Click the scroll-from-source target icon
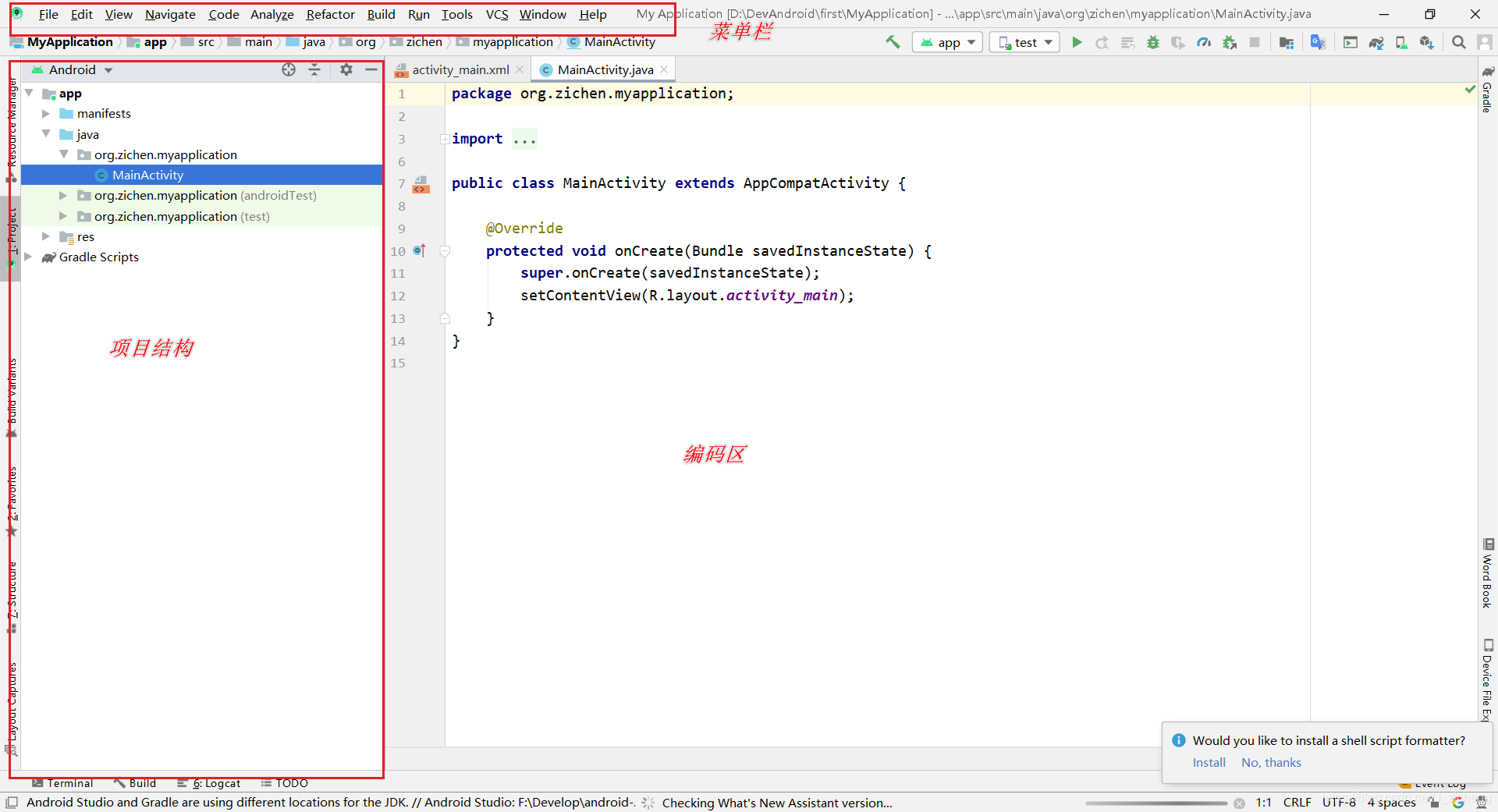Screen dimensions: 1498x812 [289, 69]
